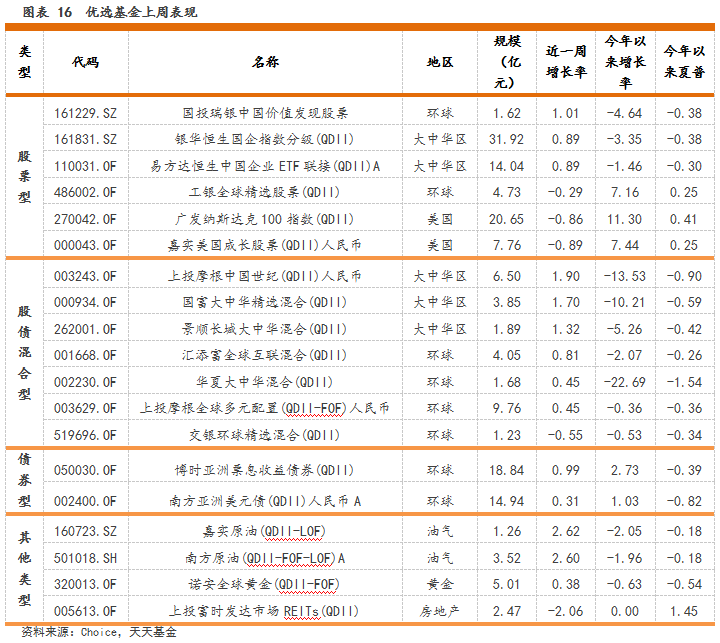Click name 上投摩根全球多元配置(QDII-FOF)人民币
Screen dimensions: 720x643
[x=265, y=408]
